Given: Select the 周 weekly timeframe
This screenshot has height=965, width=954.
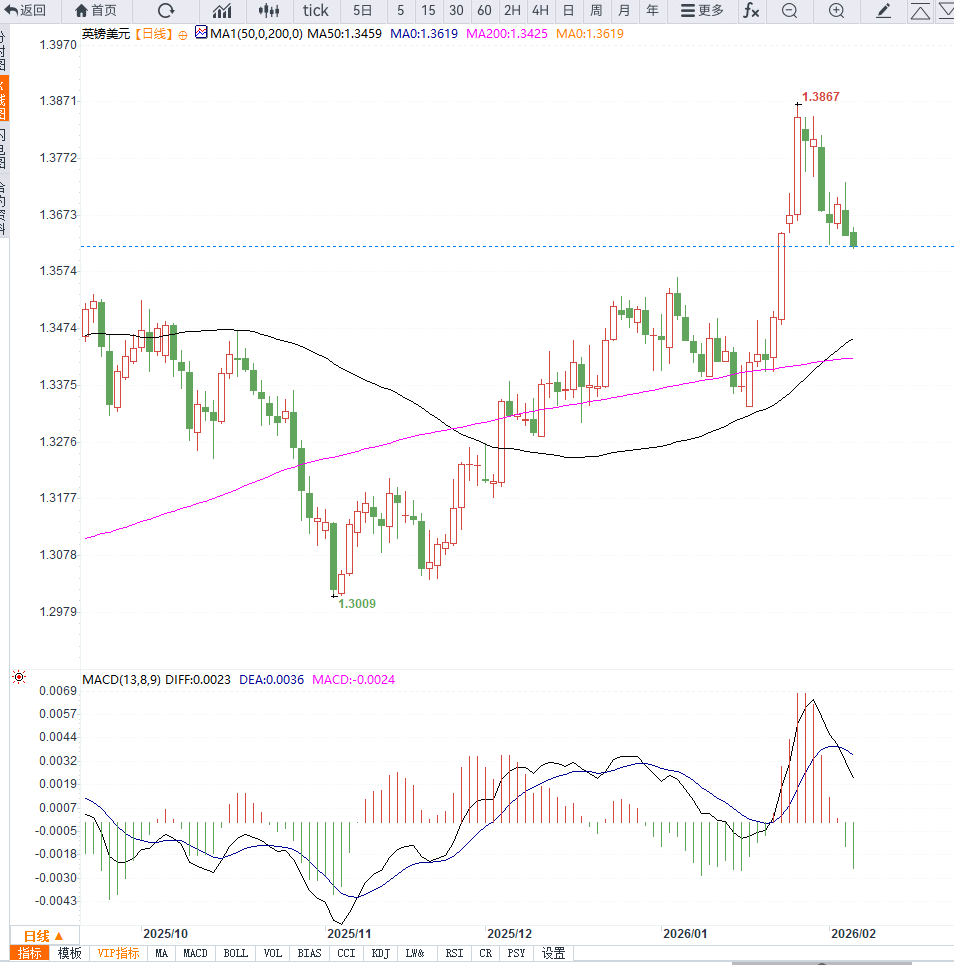Looking at the screenshot, I should coord(596,10).
